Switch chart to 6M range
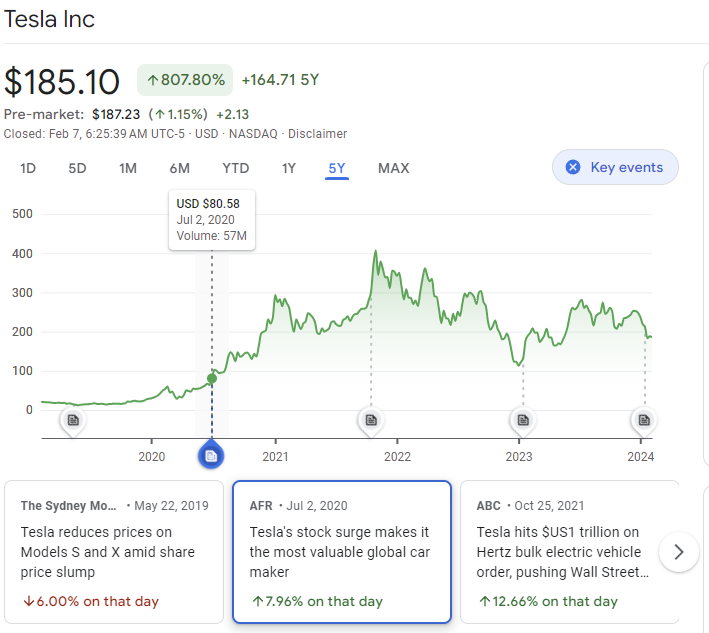The width and height of the screenshot is (709, 633). tap(180, 169)
